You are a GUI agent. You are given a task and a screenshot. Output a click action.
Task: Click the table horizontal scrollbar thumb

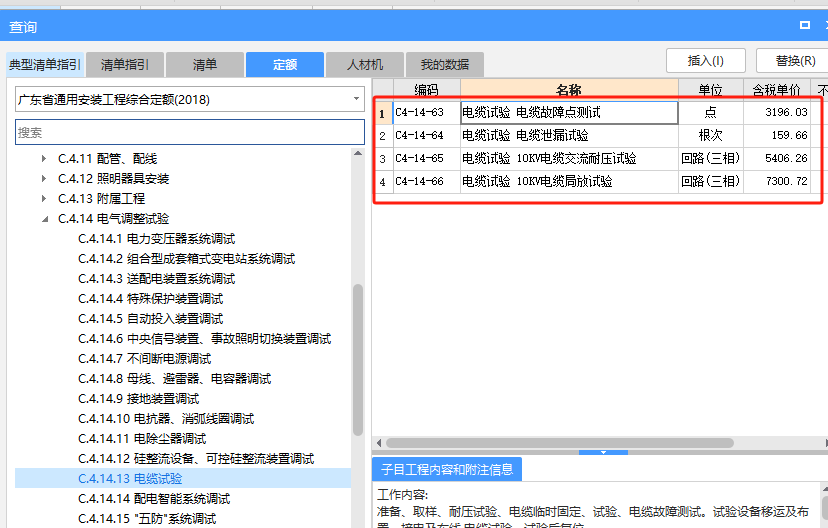tap(560, 442)
